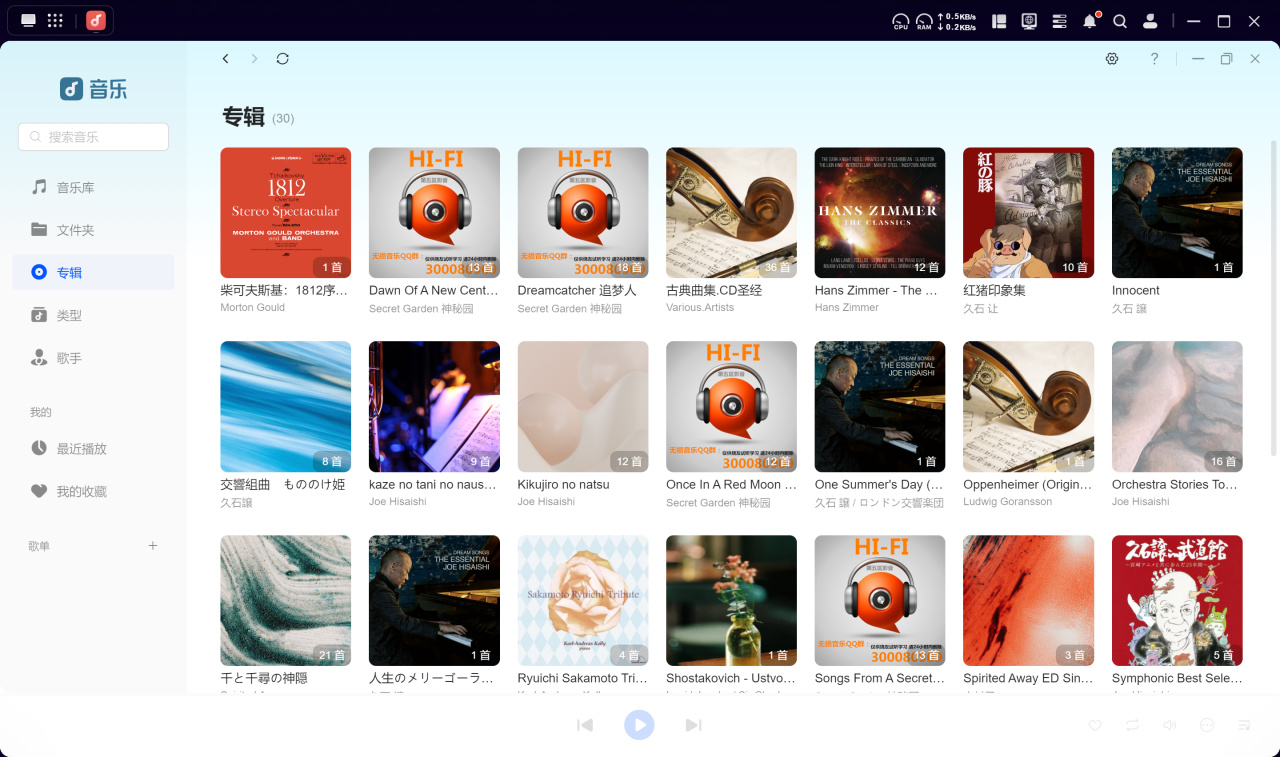Open kaze no tani no nausicaa cover
Viewport: 1280px width, 757px height.
click(x=434, y=407)
